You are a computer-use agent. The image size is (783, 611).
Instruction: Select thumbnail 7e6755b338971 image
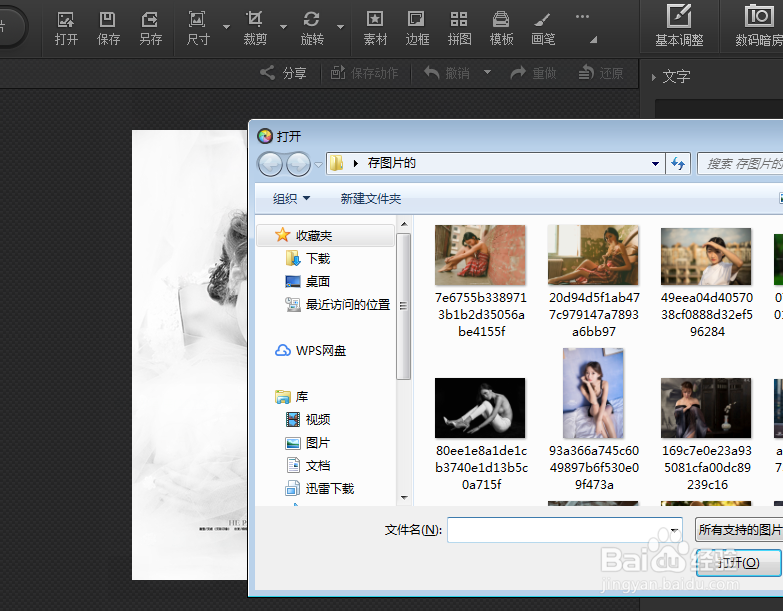pos(480,255)
